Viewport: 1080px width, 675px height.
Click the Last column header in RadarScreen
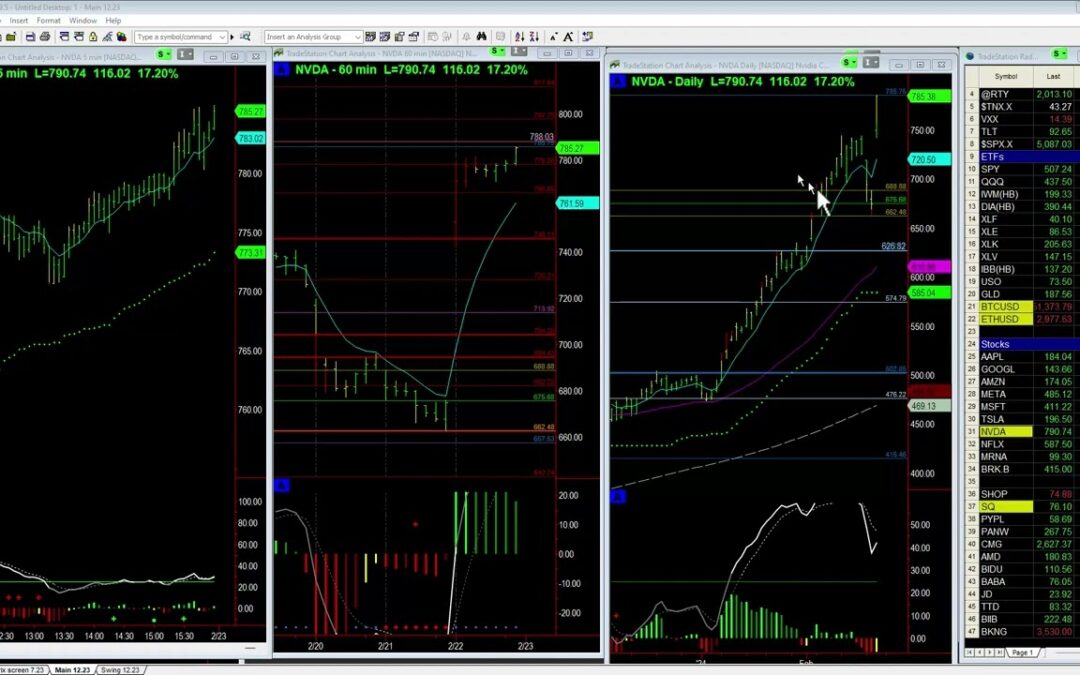[x=1053, y=76]
